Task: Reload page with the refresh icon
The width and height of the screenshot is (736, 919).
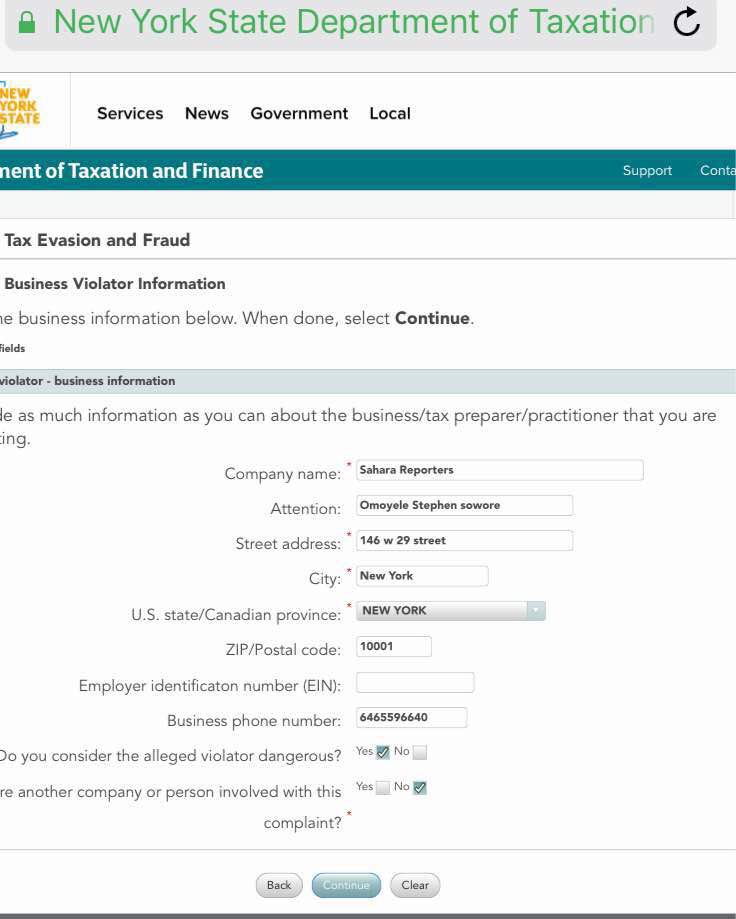Action: click(x=686, y=22)
